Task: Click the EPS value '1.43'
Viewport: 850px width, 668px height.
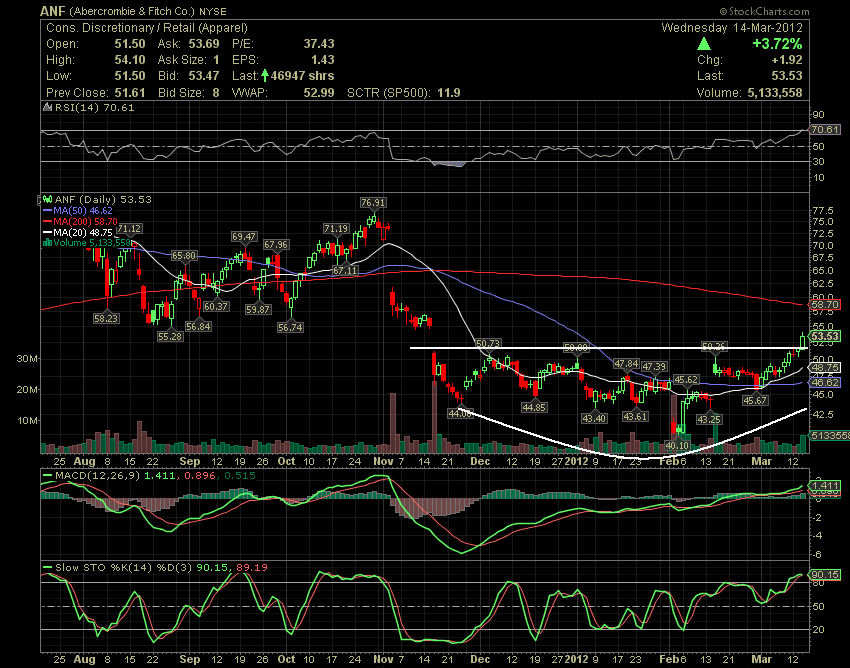Action: pos(323,60)
